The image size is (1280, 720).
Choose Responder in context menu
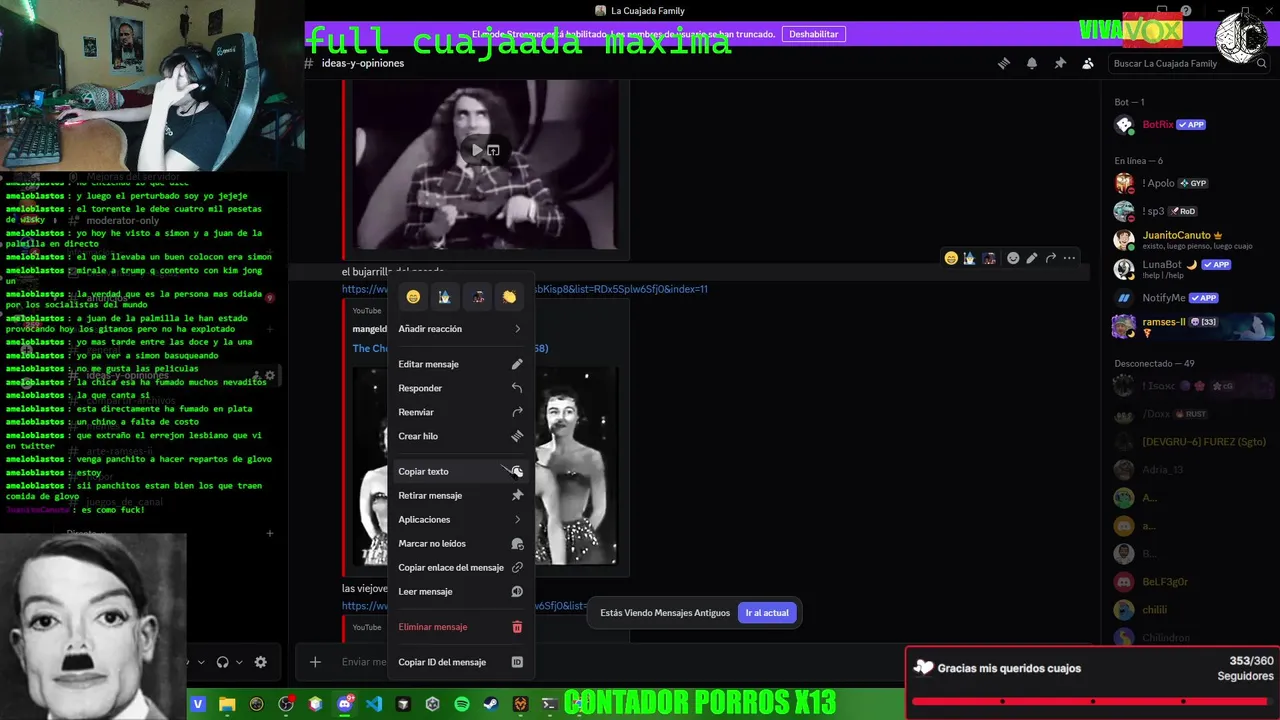point(460,388)
